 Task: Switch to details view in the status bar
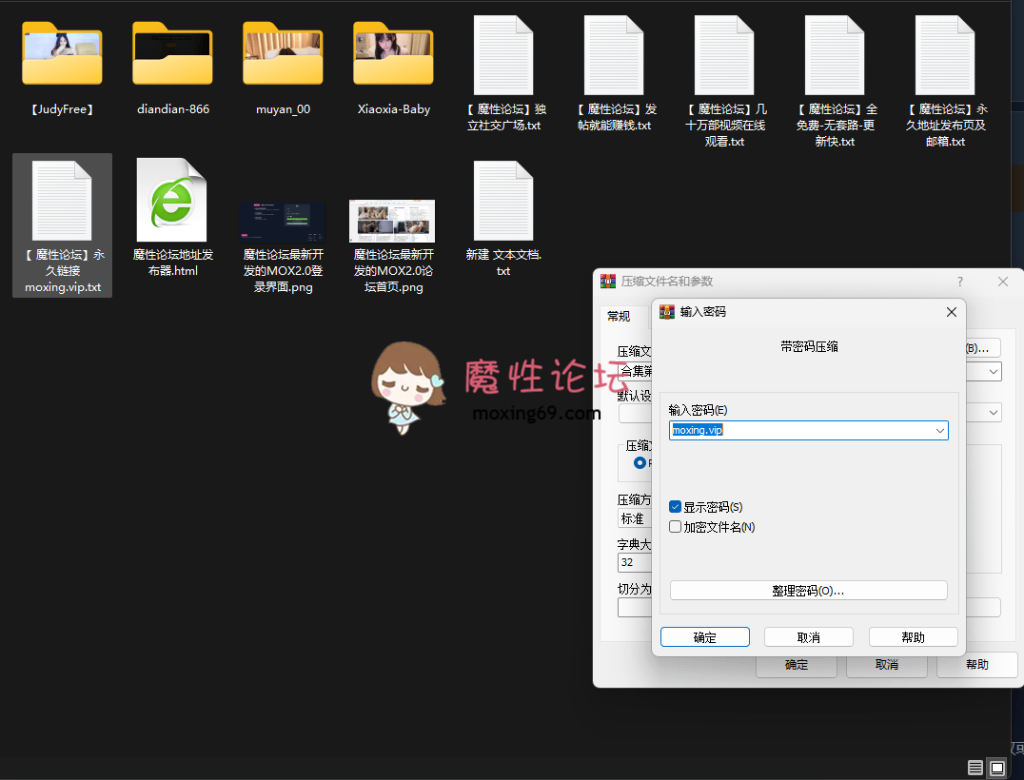[x=975, y=766]
